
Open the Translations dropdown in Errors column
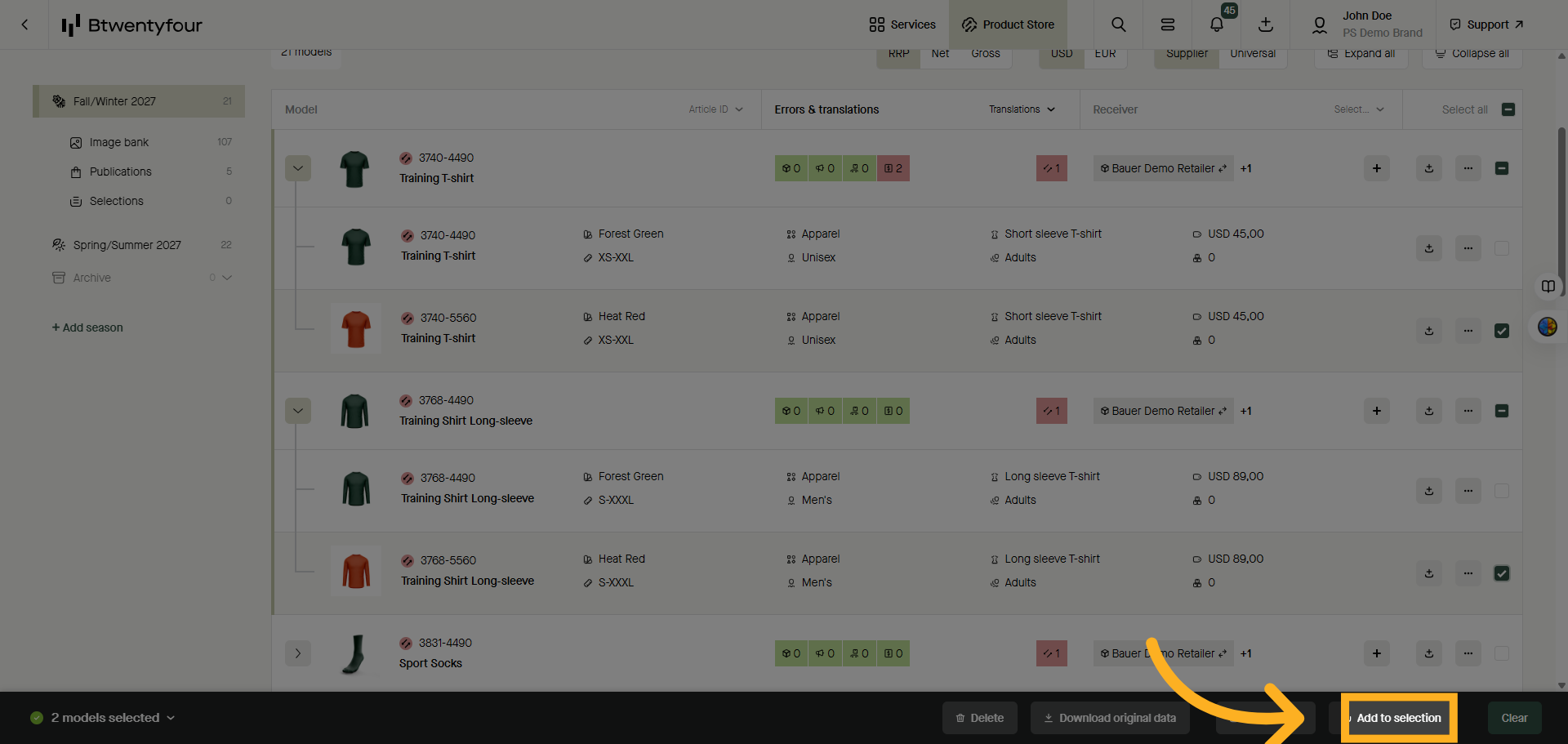[1022, 109]
